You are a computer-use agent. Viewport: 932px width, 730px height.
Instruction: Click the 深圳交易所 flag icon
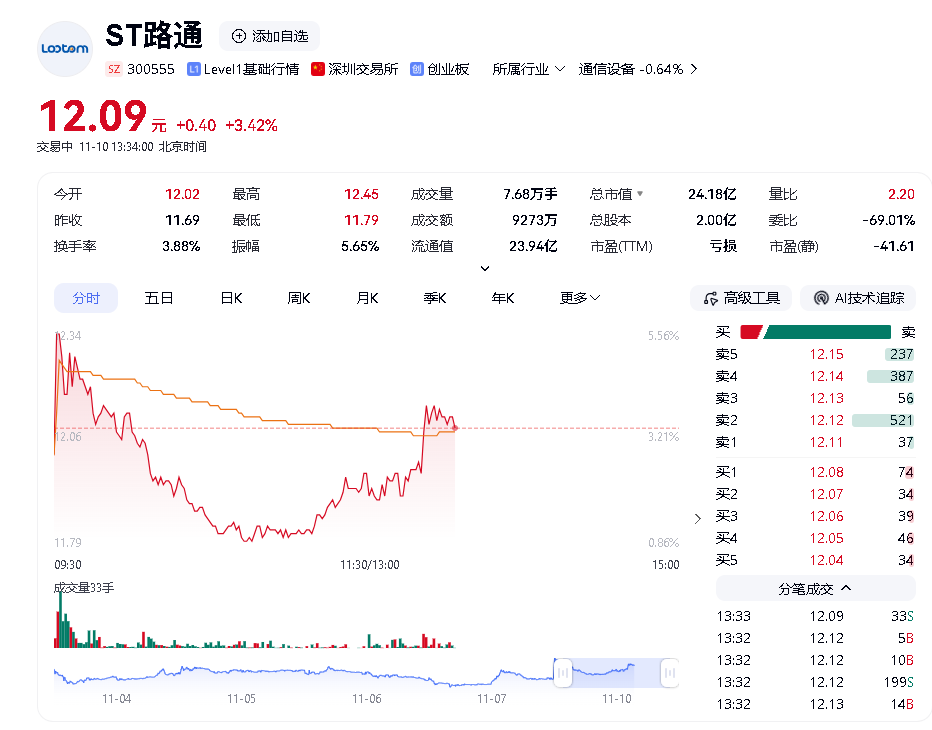318,69
